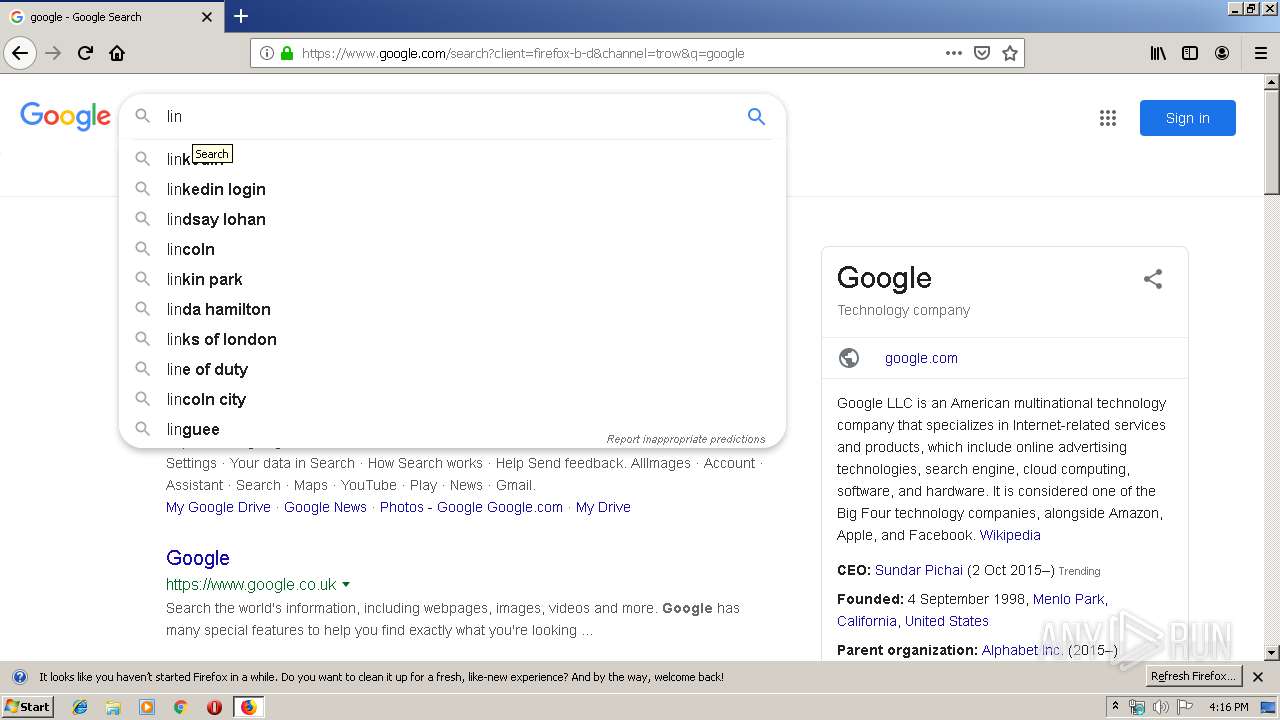Dismiss the Firefox refresh notification bar
Image resolution: width=1280 pixels, height=720 pixels.
pos(1258,677)
